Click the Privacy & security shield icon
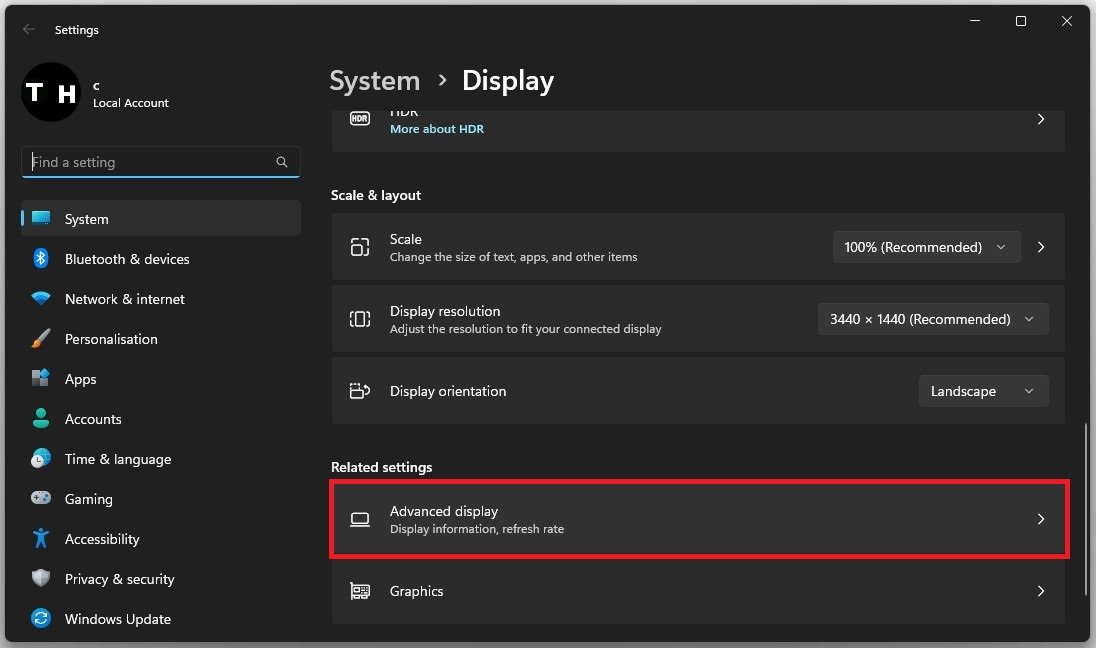 41,579
